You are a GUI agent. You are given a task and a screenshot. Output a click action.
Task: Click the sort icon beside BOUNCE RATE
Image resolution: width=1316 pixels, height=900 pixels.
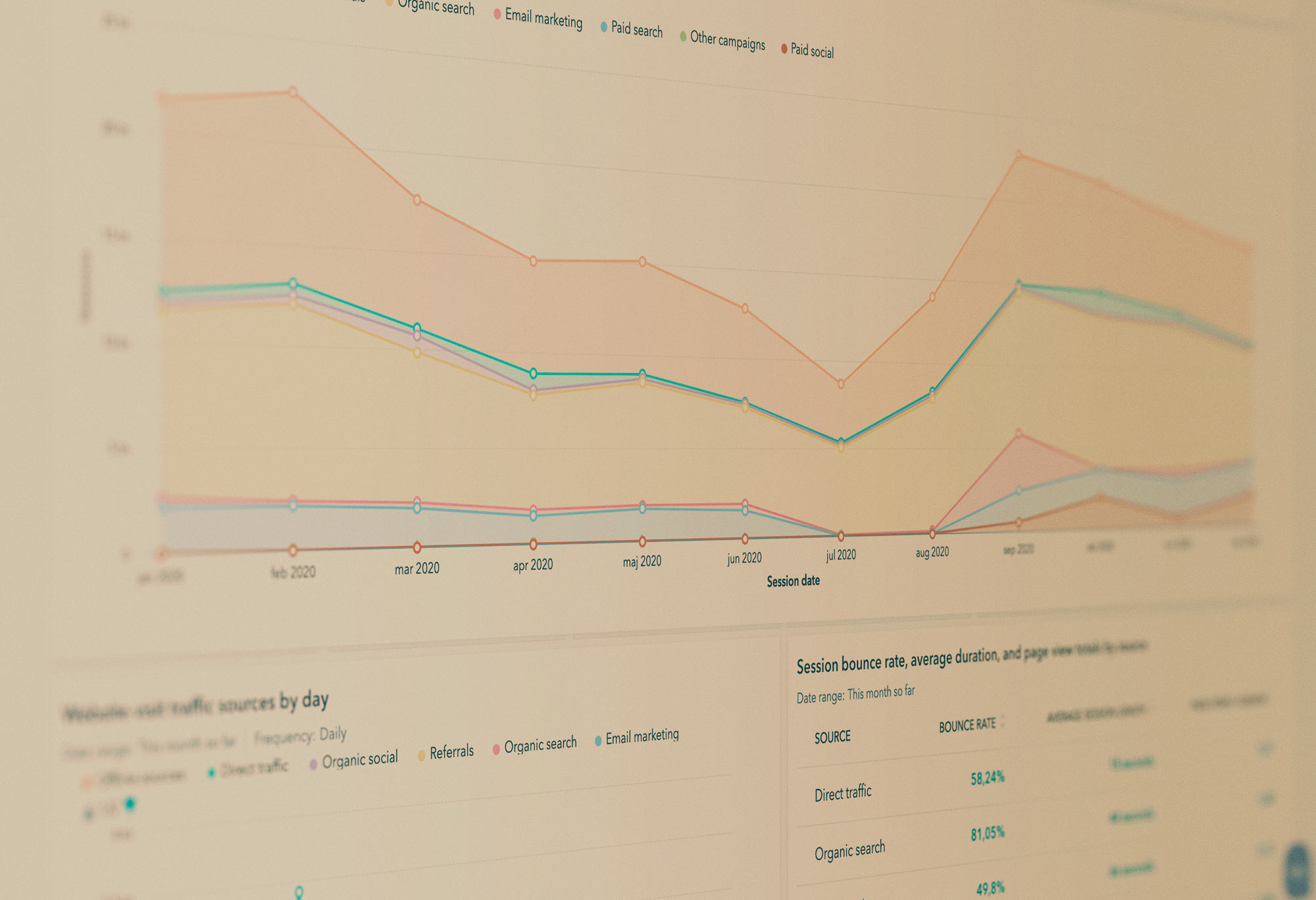(x=1003, y=722)
